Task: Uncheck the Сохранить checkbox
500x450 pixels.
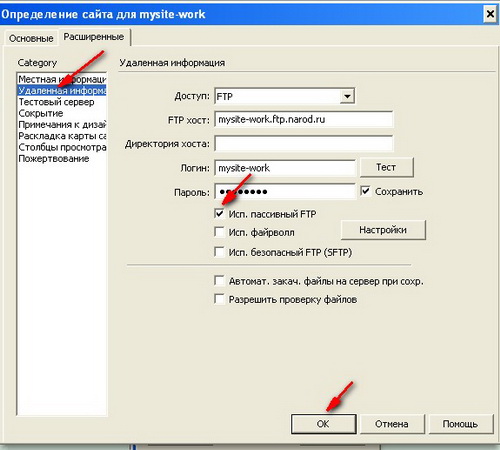Action: 366,191
